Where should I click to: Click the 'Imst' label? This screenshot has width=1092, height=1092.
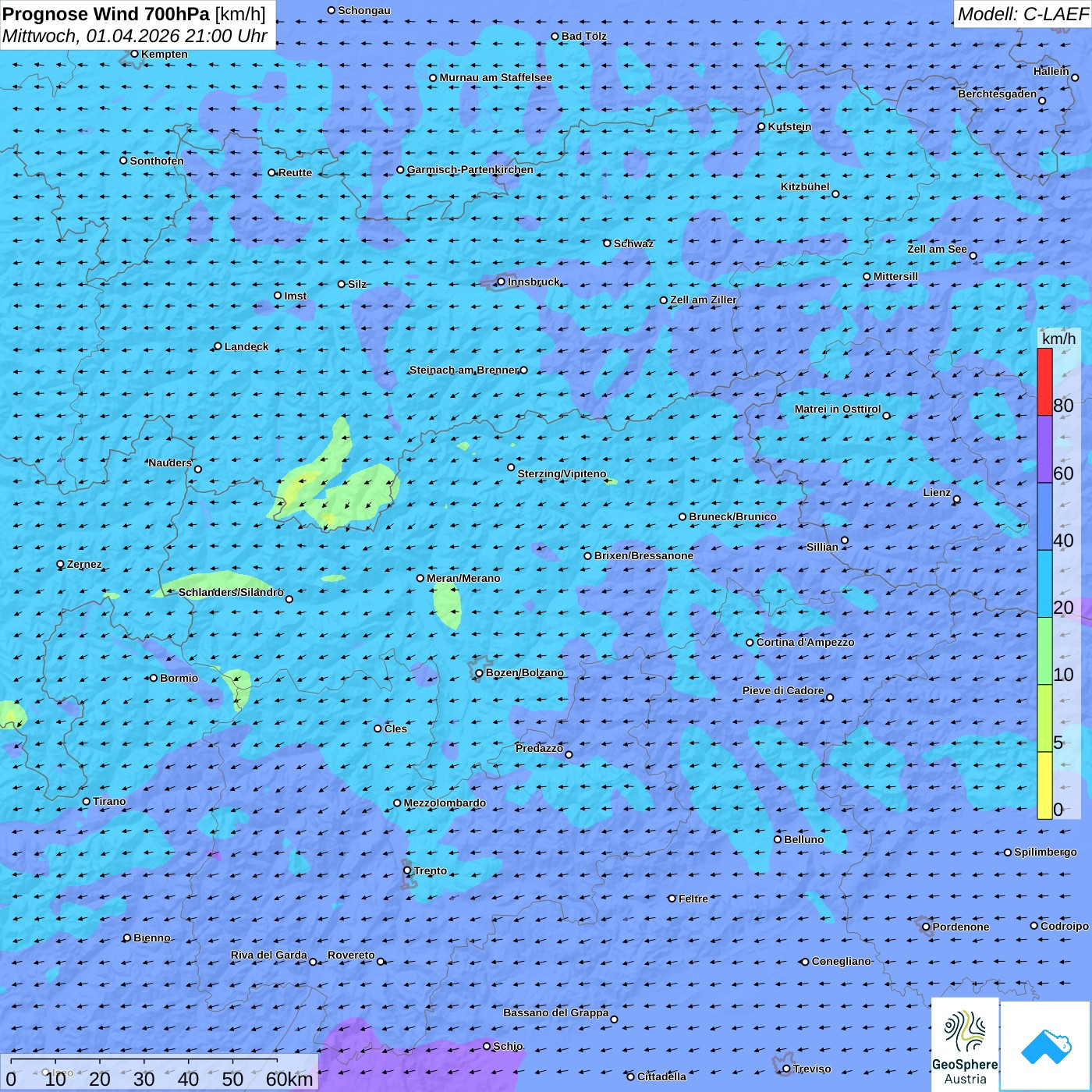tap(295, 296)
